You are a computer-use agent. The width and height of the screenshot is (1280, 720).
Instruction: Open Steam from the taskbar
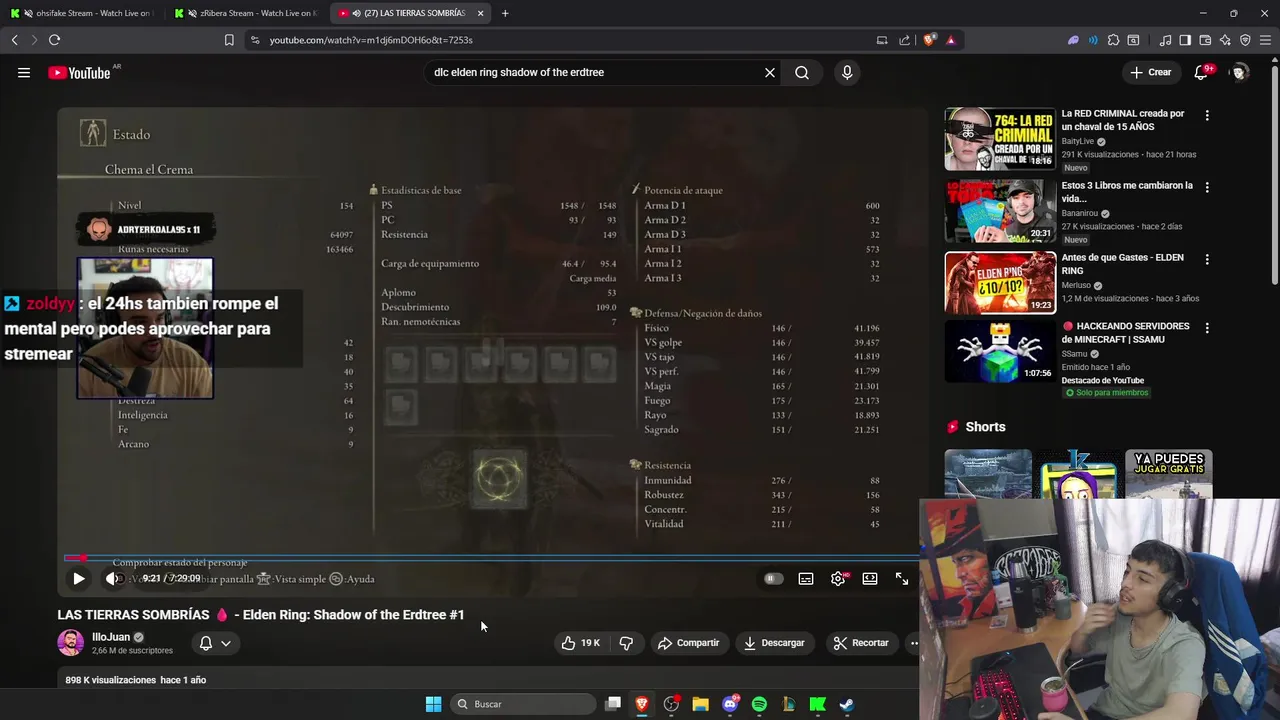point(846,704)
